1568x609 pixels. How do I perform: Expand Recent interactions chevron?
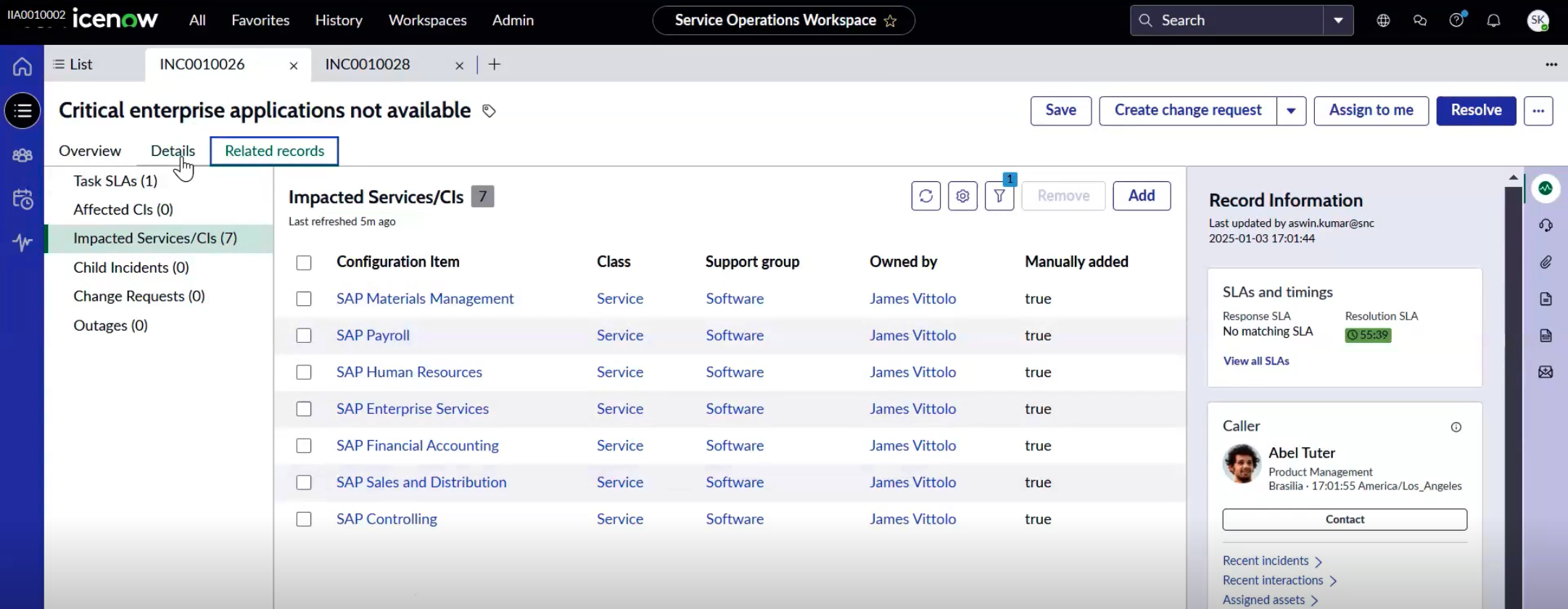[1333, 581]
